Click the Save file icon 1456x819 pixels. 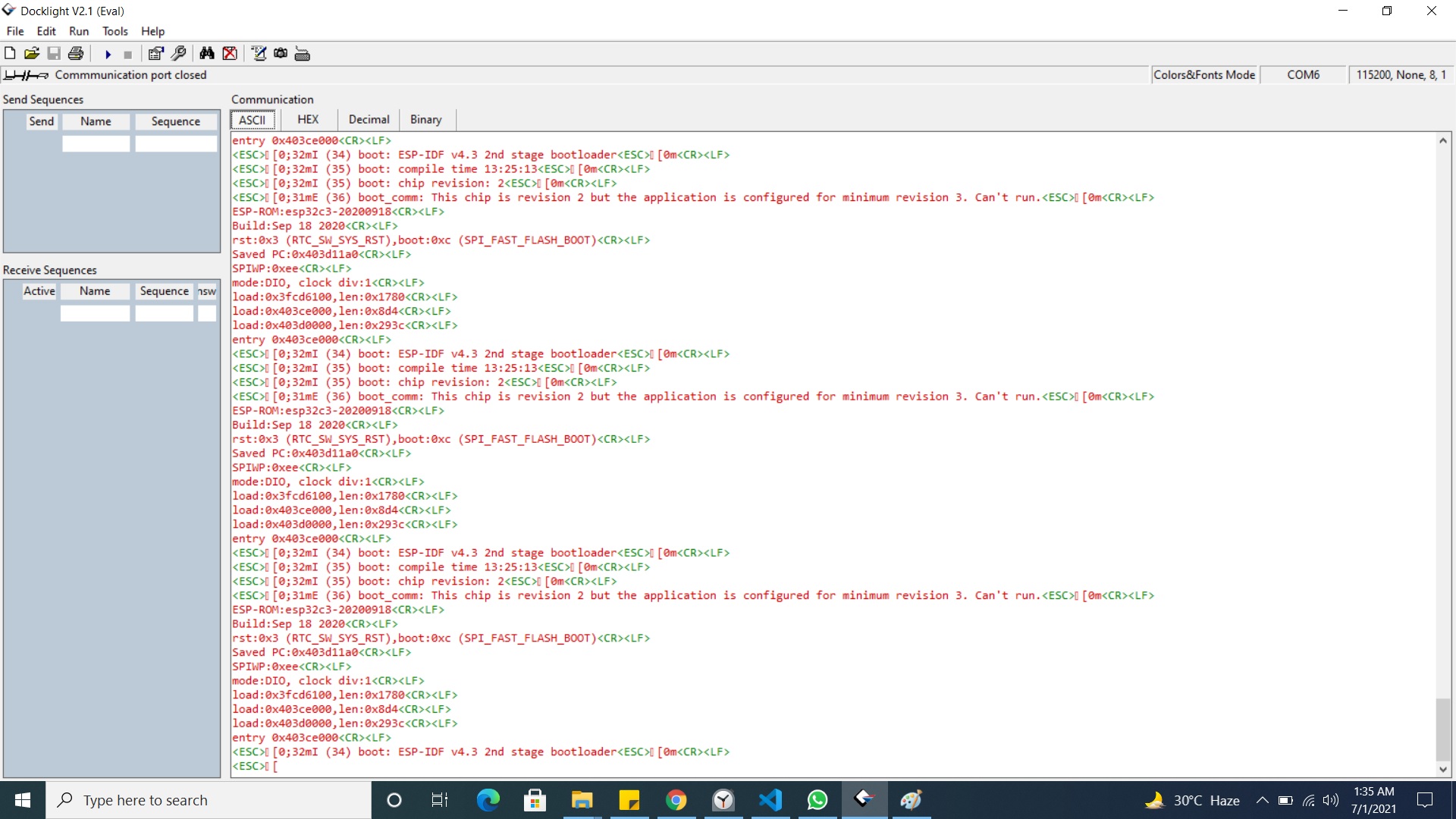[x=54, y=53]
